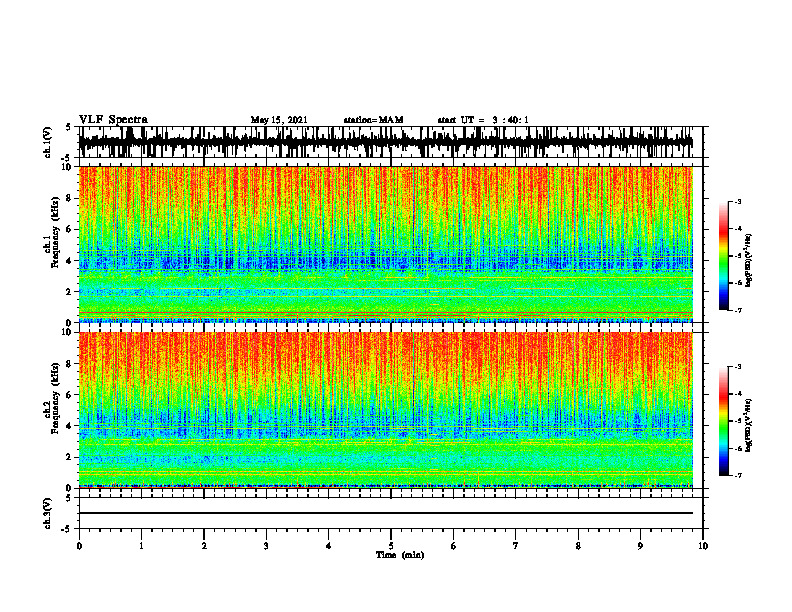Click the '-7' value on ch.2 color bar
Screen dimensions: 792x612
coord(738,475)
